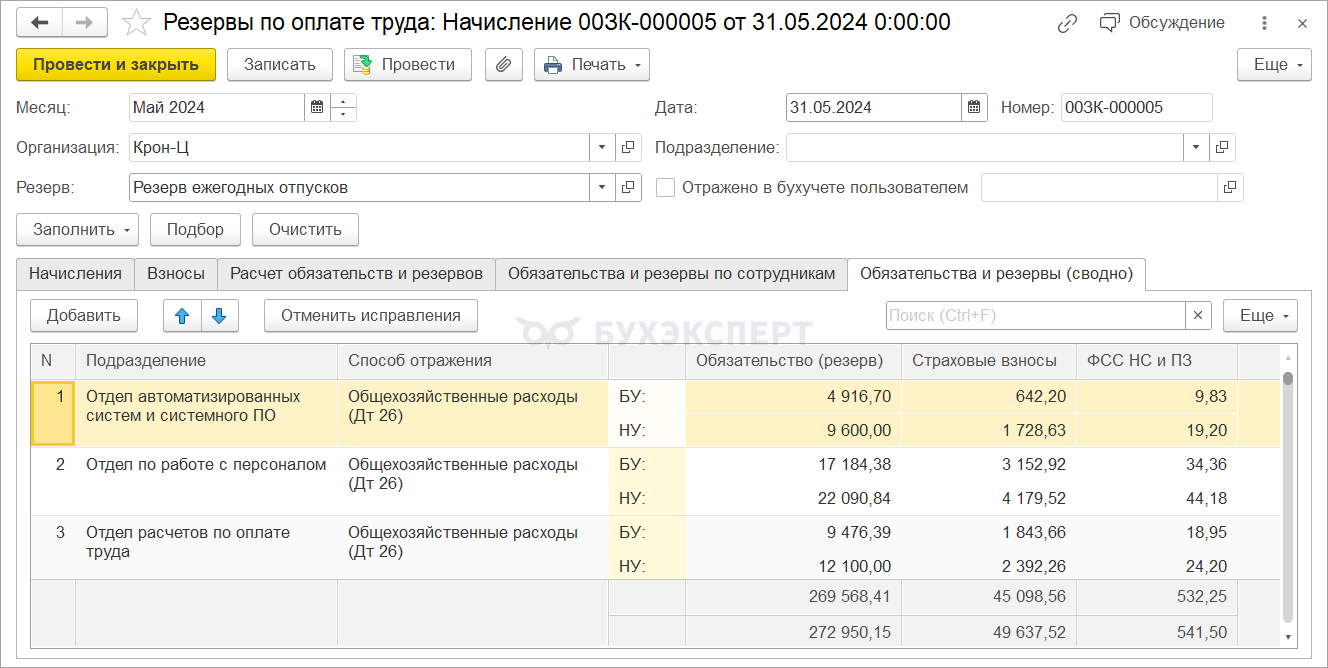Click the paperclip attachments icon
The width and height of the screenshot is (1328, 668).
(x=504, y=65)
